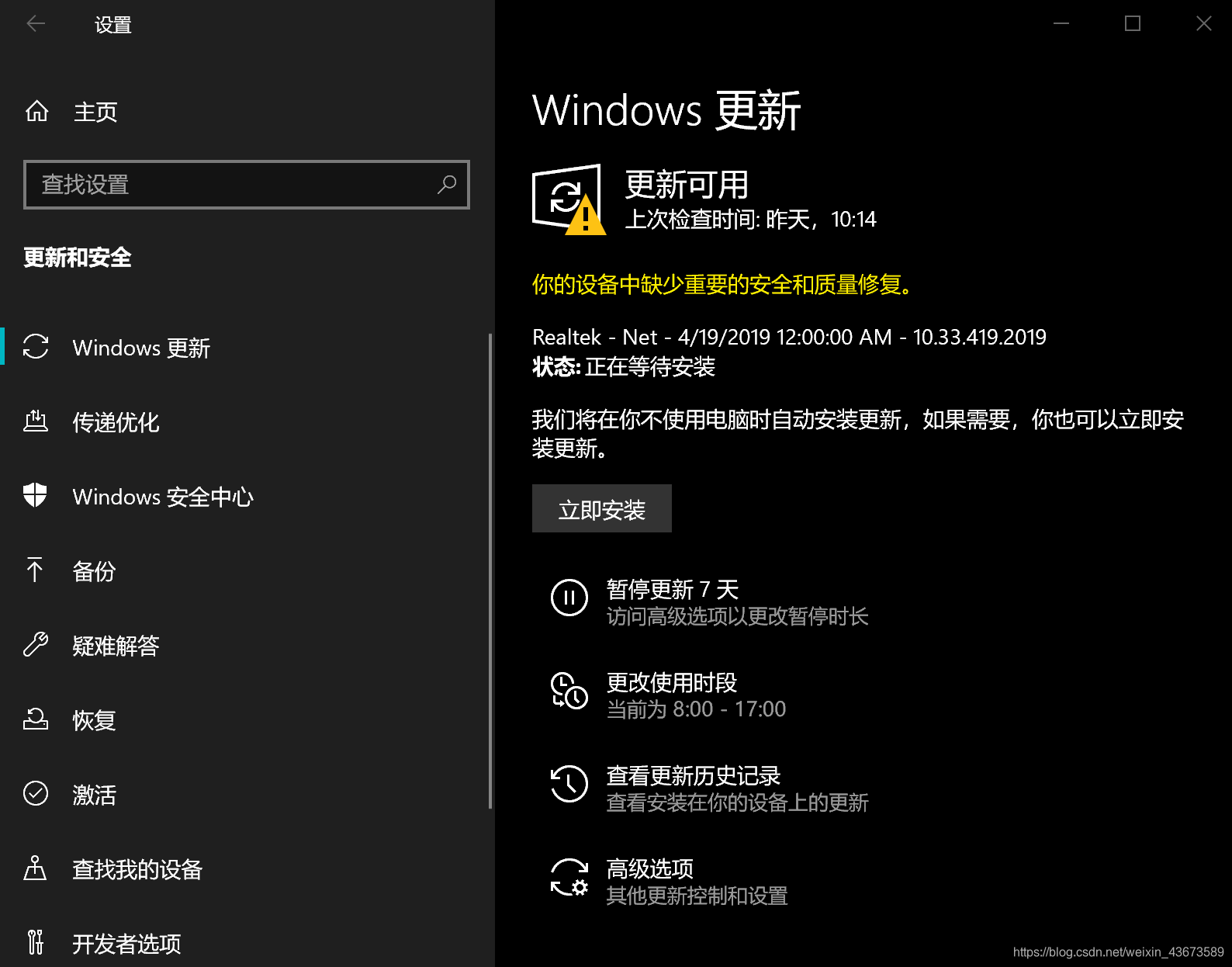The height and width of the screenshot is (967, 1232).
Task: Click the 传递优化 delivery icon
Action: click(x=36, y=421)
